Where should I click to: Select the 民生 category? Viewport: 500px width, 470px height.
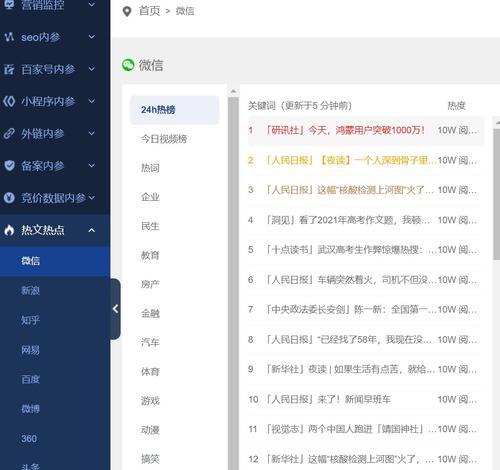[x=150, y=226]
